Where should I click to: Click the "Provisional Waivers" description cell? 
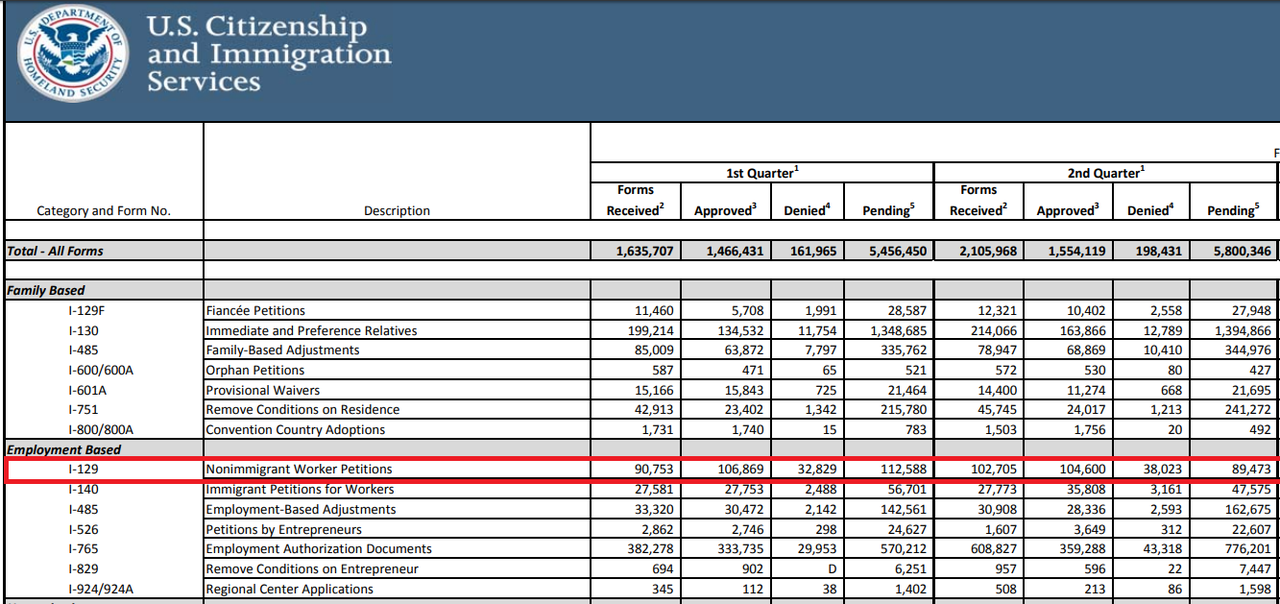click(x=262, y=390)
